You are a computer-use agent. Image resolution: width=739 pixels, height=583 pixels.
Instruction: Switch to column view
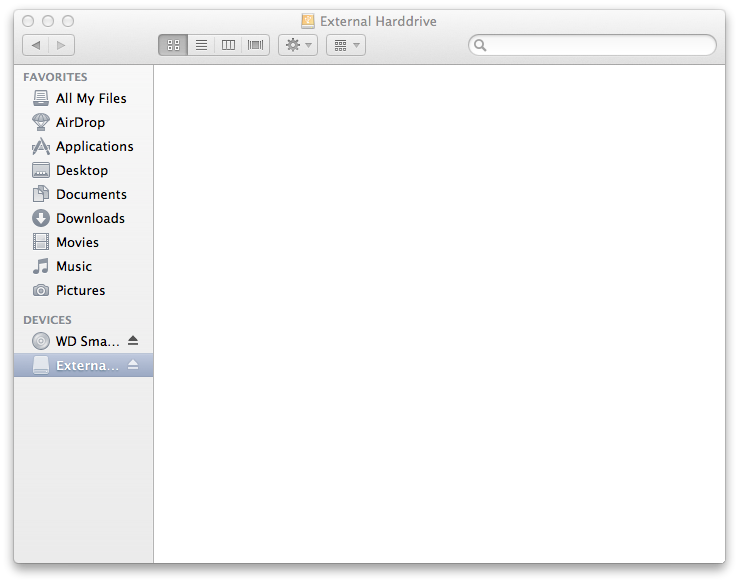[x=228, y=45]
